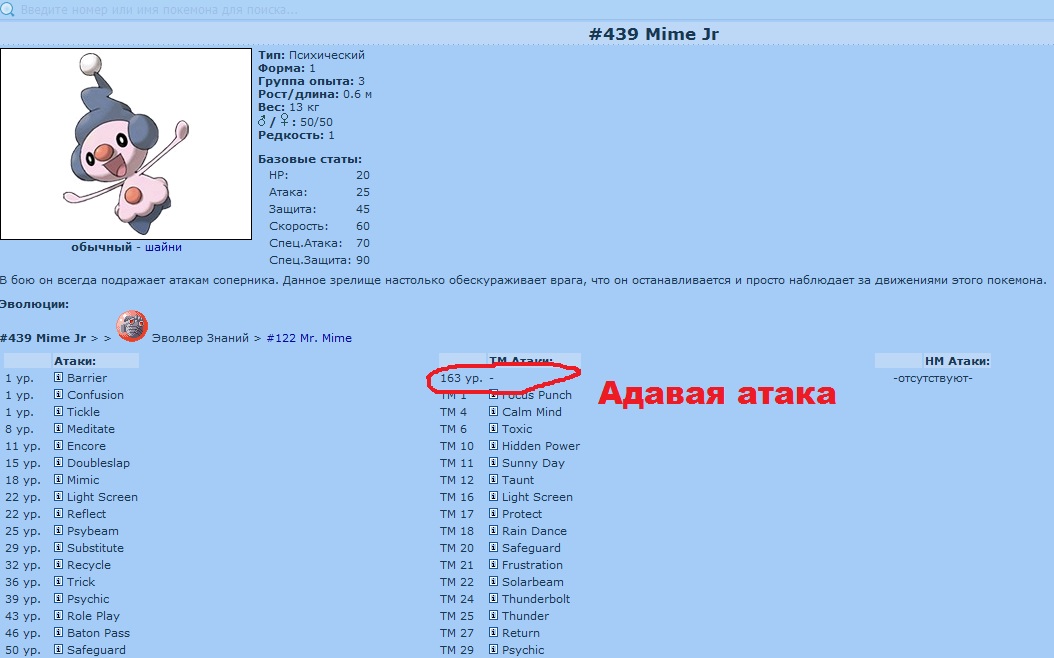Image resolution: width=1054 pixels, height=658 pixels.
Task: Open info icon for TM Toxic
Action: point(493,429)
